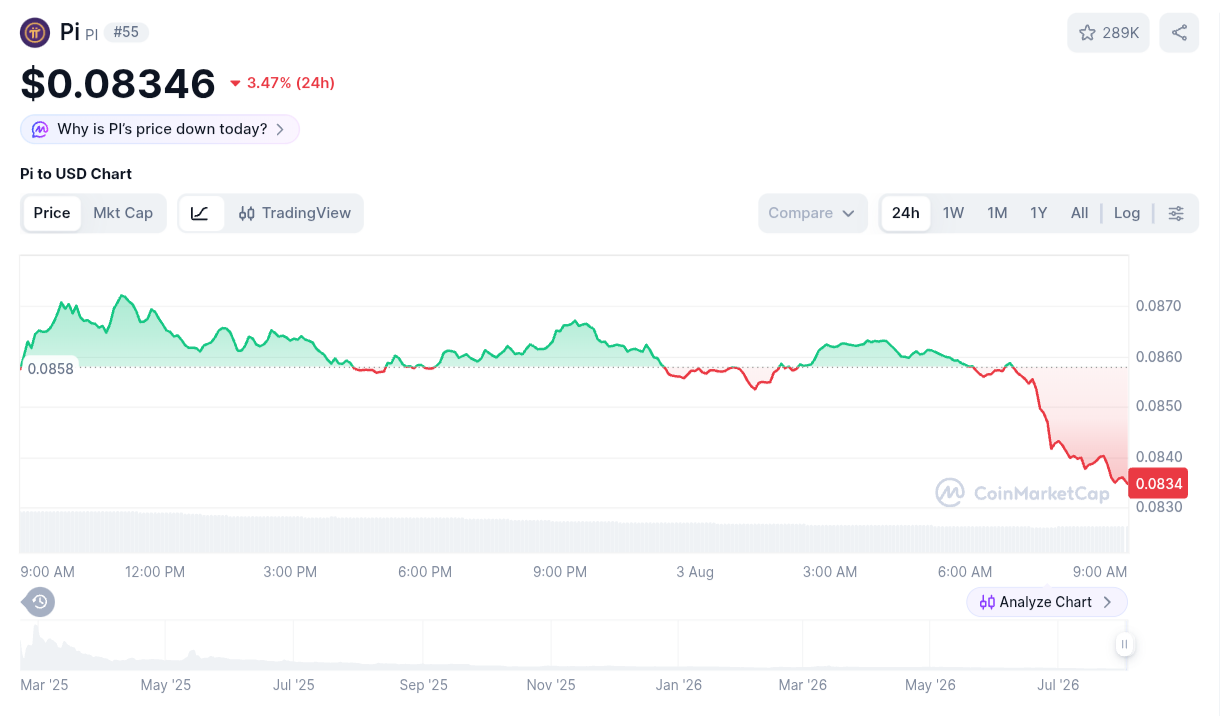Image resolution: width=1220 pixels, height=716 pixels.
Task: Expand the Compare dropdown
Action: pyautogui.click(x=812, y=213)
